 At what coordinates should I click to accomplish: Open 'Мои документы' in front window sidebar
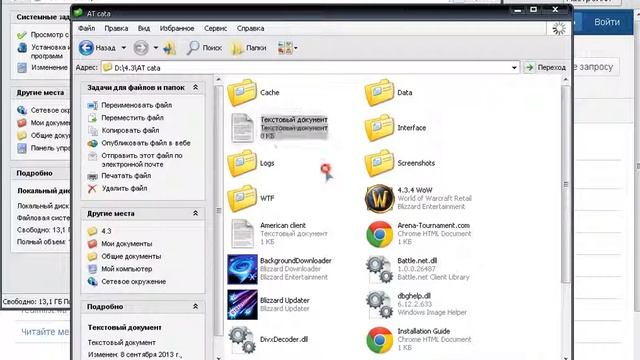(x=127, y=244)
